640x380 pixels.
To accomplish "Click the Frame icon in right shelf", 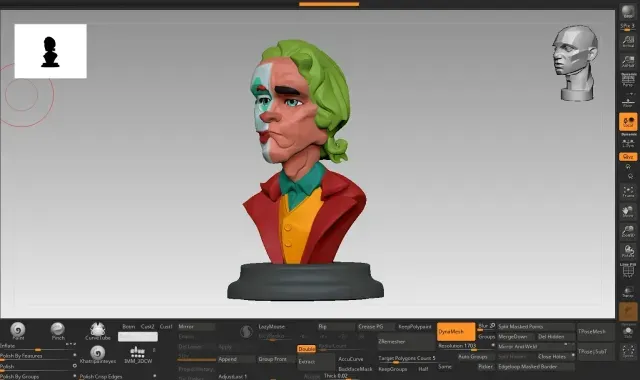I will coord(628,191).
